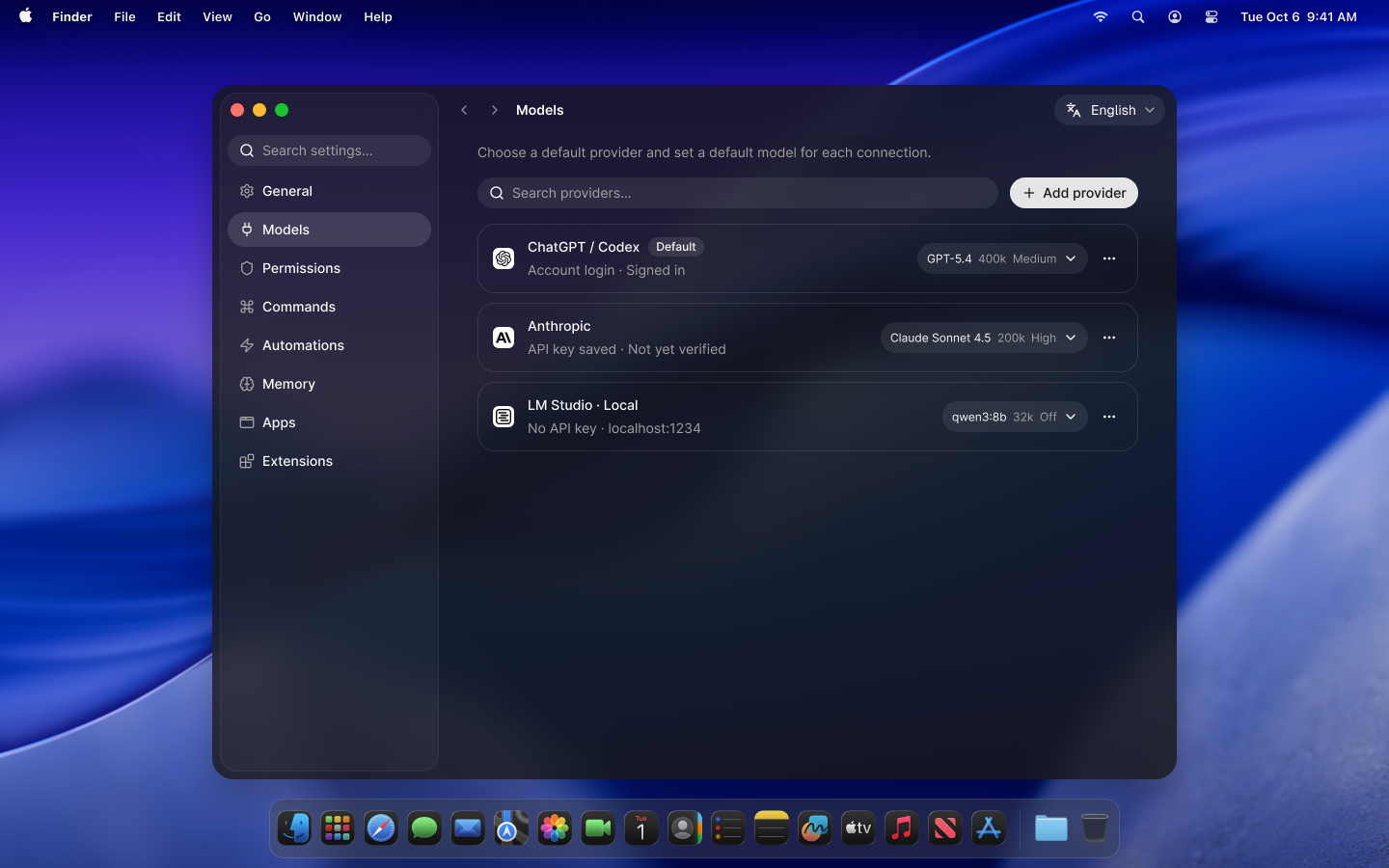Open more options for LM Studio

point(1109,417)
